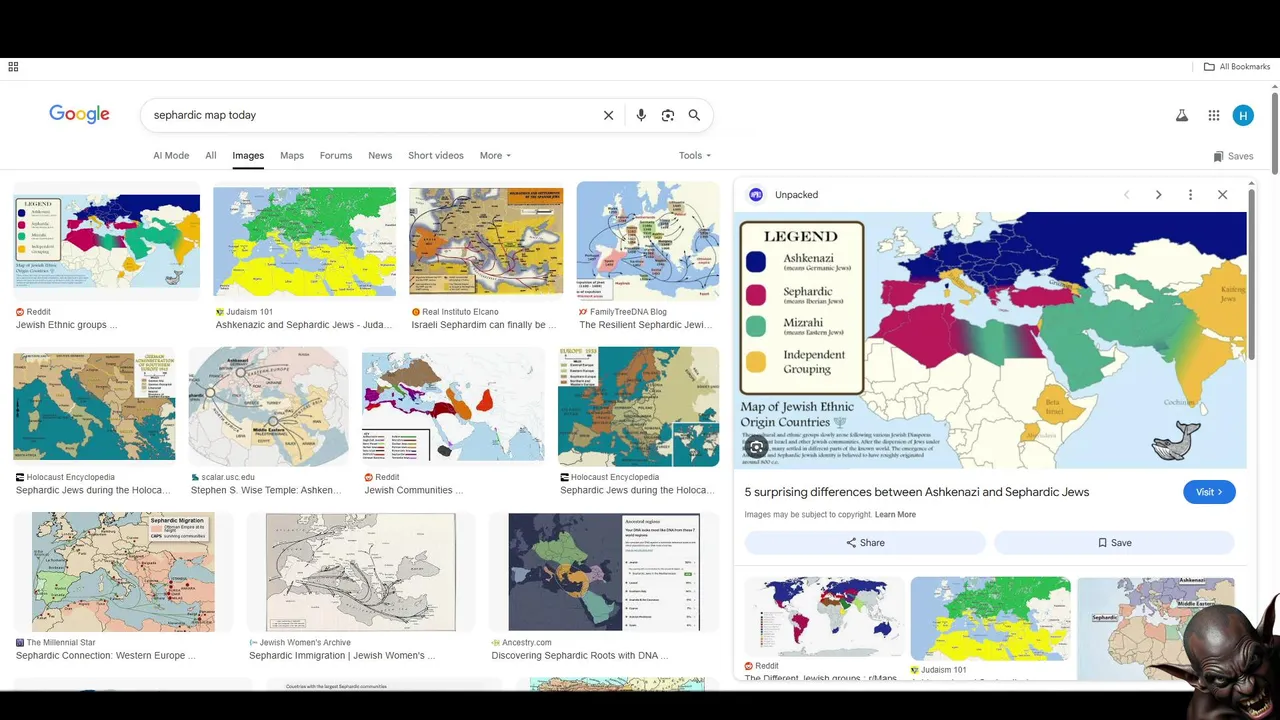Viewport: 1280px width, 720px height.
Task: Open the Google apps launcher
Action: pos(1214,115)
